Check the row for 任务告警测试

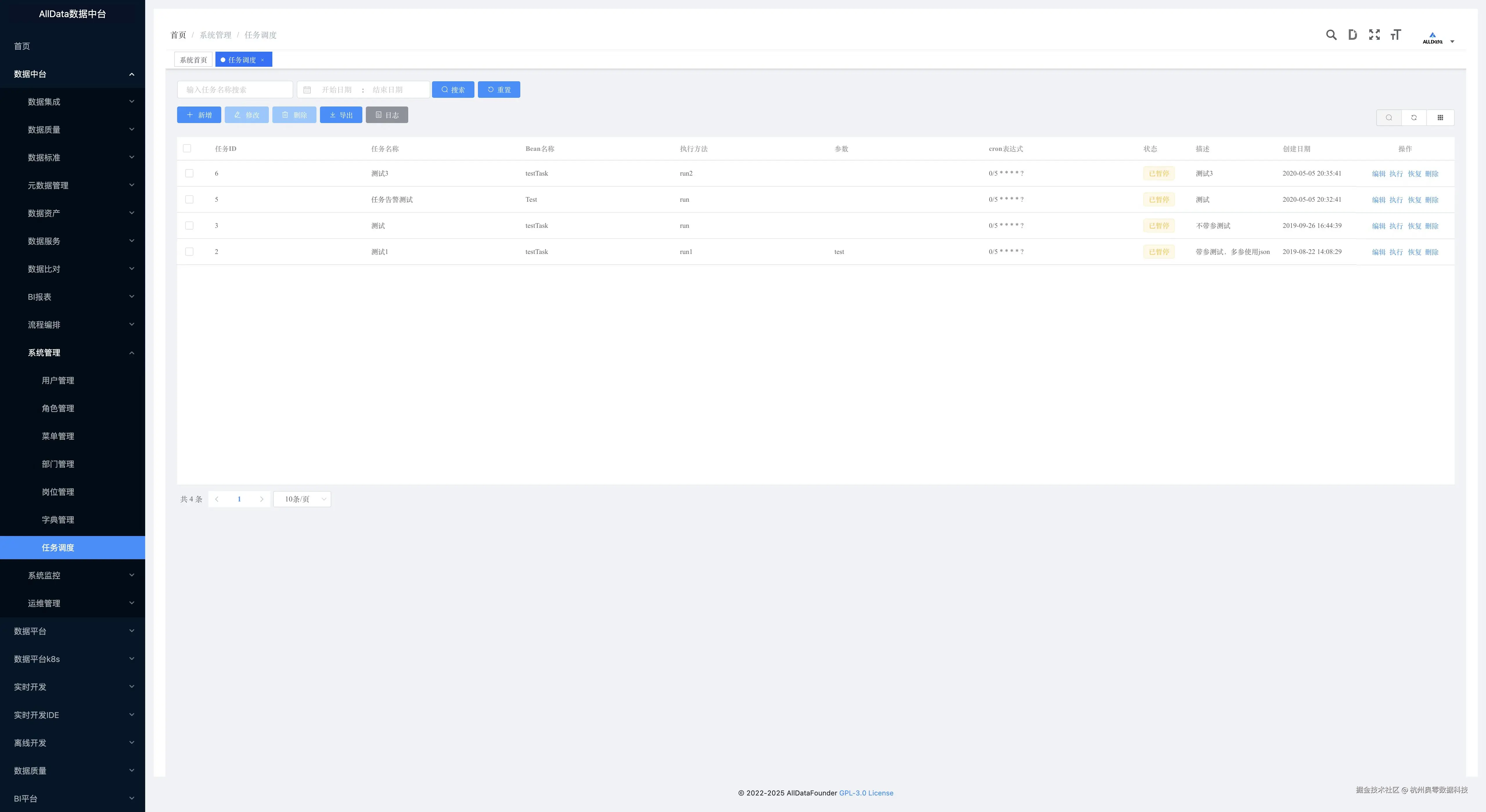(189, 200)
